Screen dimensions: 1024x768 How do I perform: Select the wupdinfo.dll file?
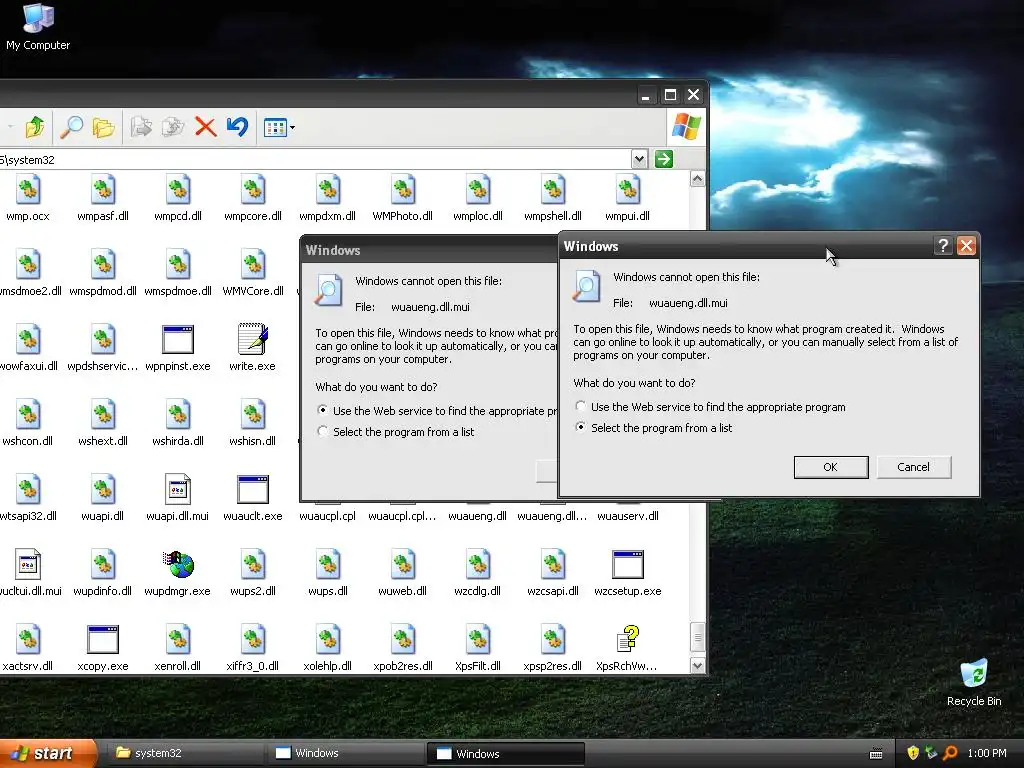pos(103,573)
